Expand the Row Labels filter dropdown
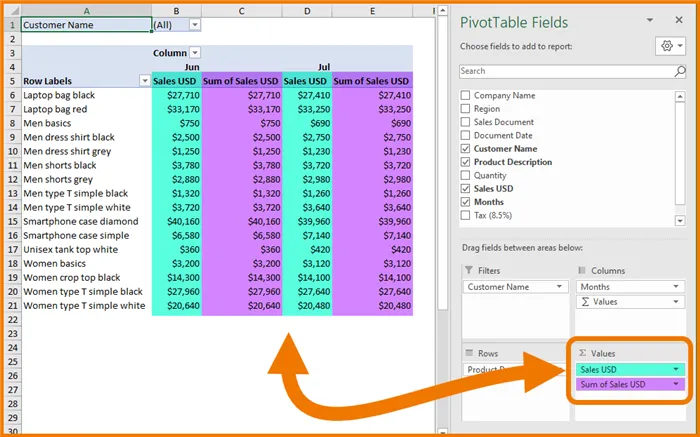The image size is (700, 437). (x=144, y=80)
